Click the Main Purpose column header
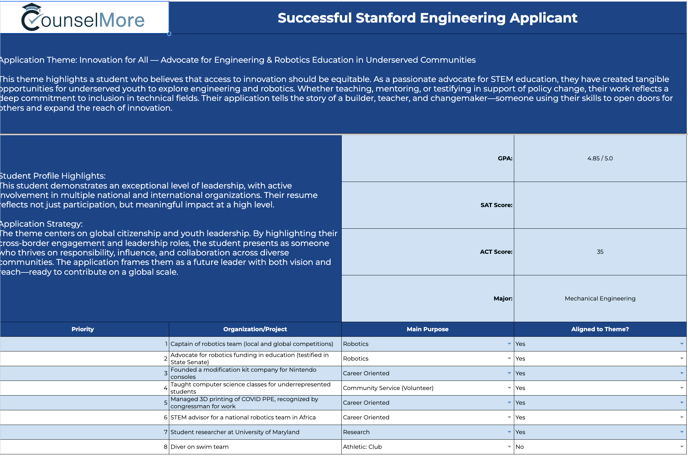The image size is (688, 456). coord(427,329)
